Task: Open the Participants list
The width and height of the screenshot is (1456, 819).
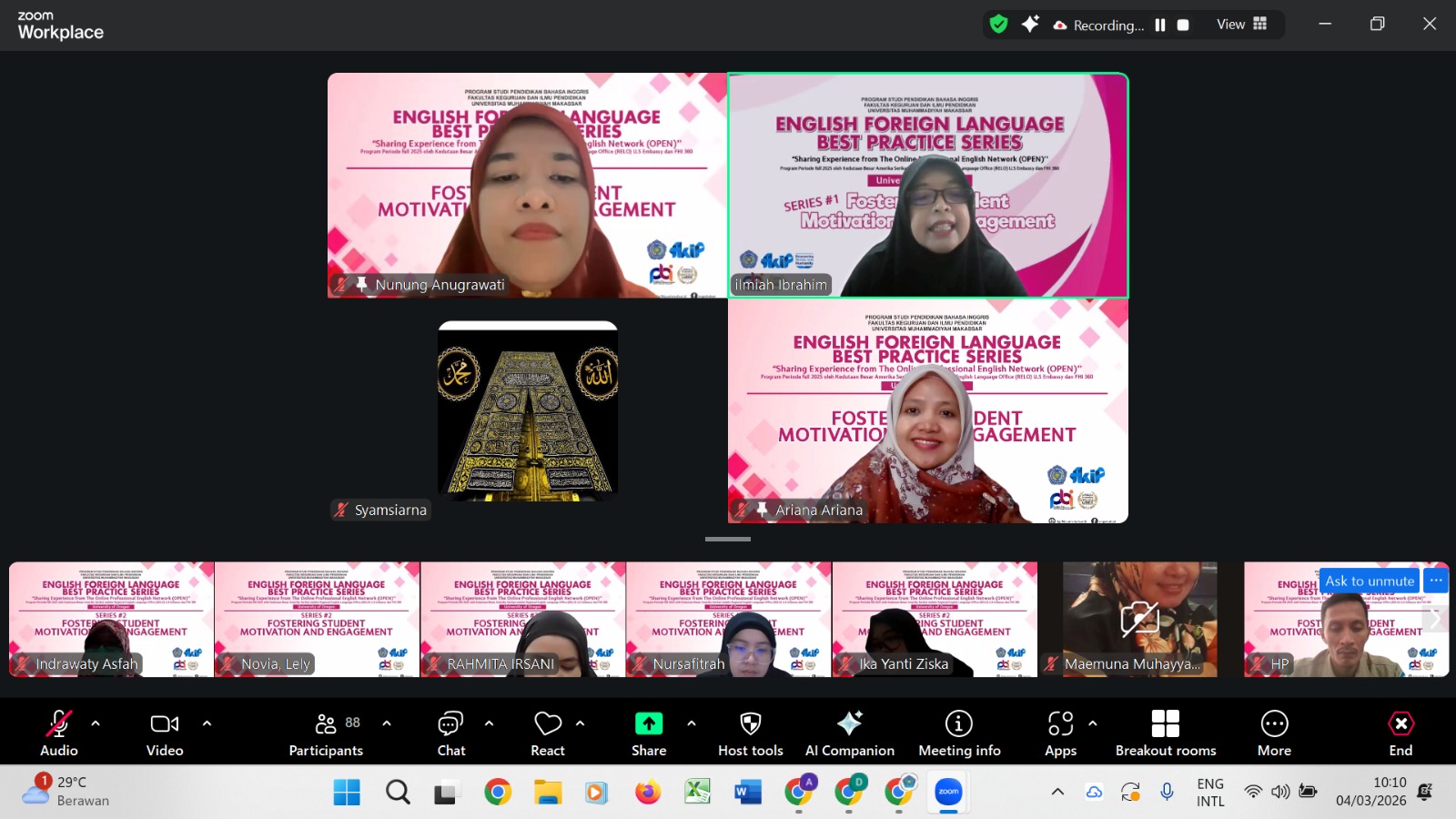Action: click(326, 733)
